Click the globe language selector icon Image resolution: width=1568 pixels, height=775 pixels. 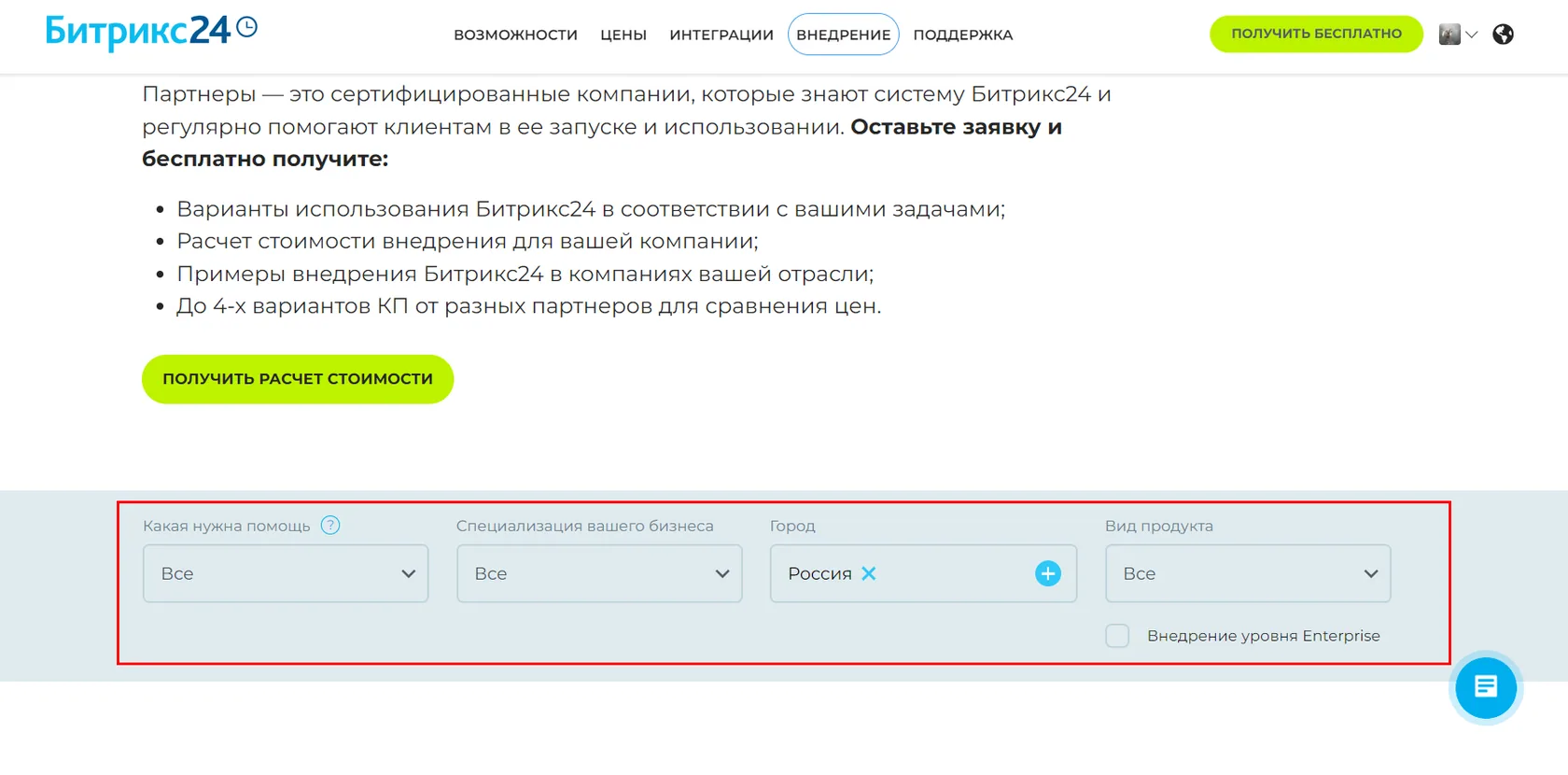click(1503, 35)
